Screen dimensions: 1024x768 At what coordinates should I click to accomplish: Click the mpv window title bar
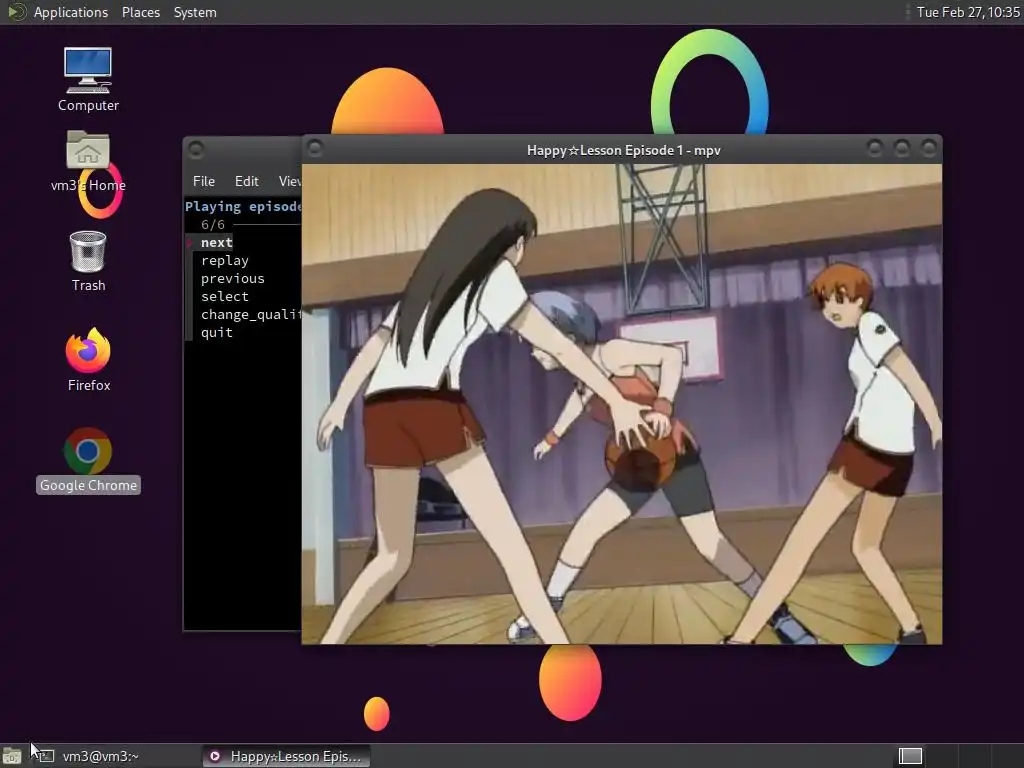click(x=623, y=150)
